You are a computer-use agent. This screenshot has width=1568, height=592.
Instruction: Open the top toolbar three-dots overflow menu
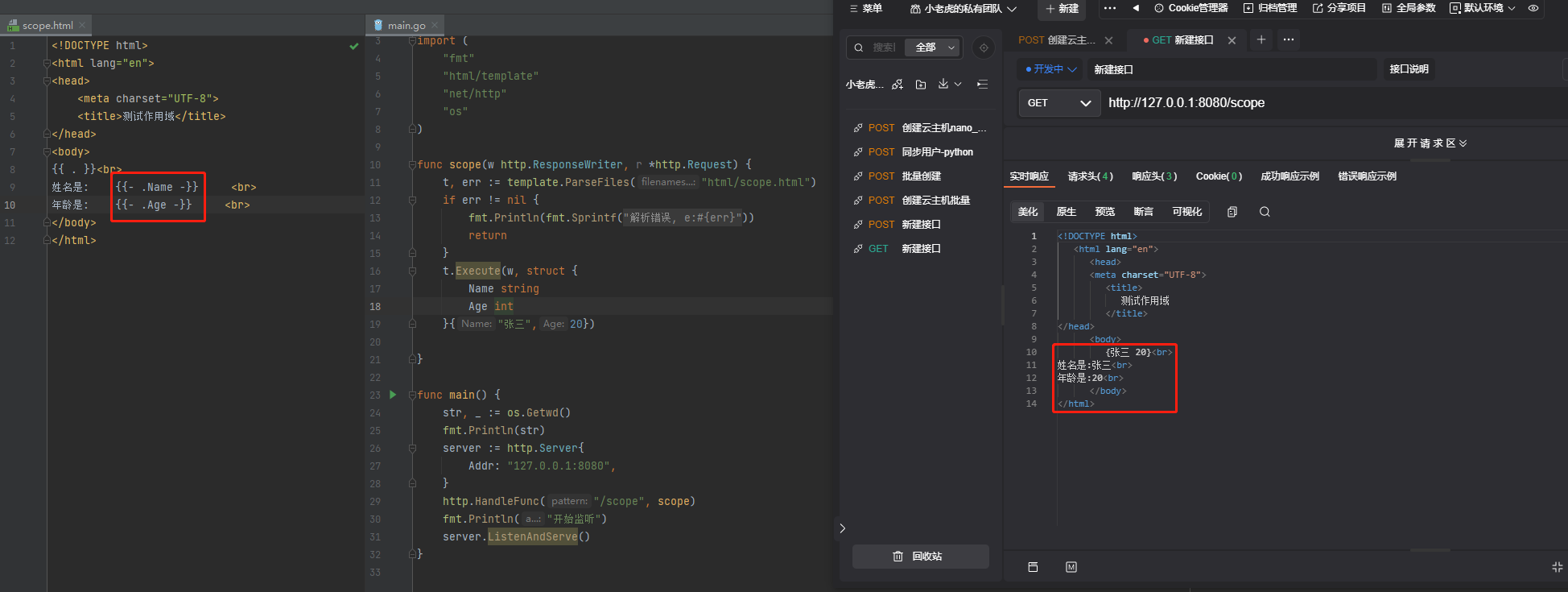pyautogui.click(x=1110, y=8)
